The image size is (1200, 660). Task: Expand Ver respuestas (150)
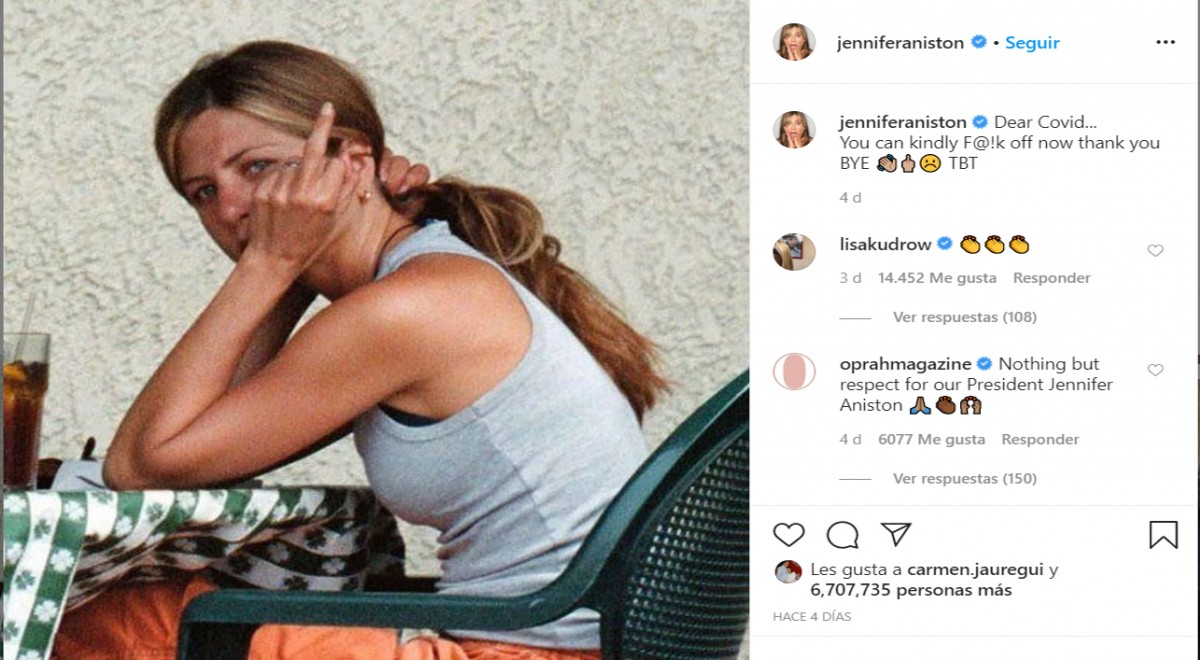point(964,479)
